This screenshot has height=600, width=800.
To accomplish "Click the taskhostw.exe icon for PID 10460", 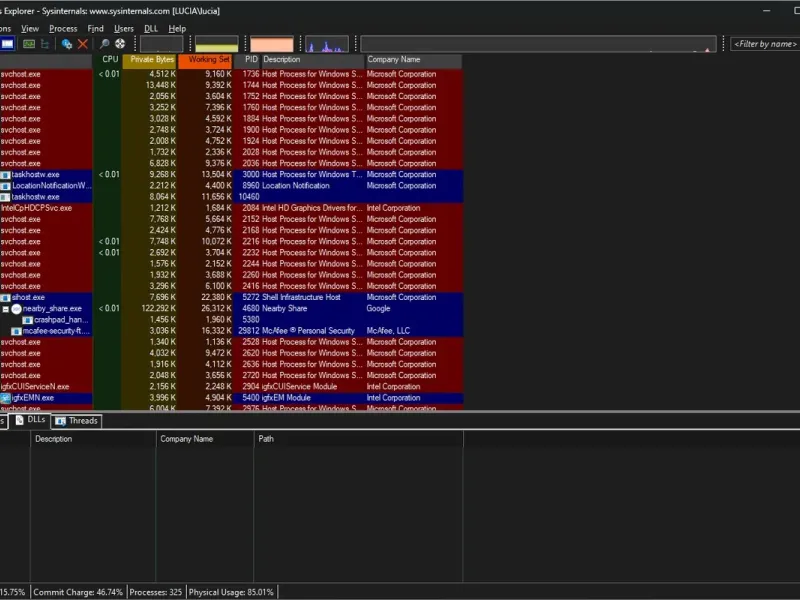I will 5,197.
